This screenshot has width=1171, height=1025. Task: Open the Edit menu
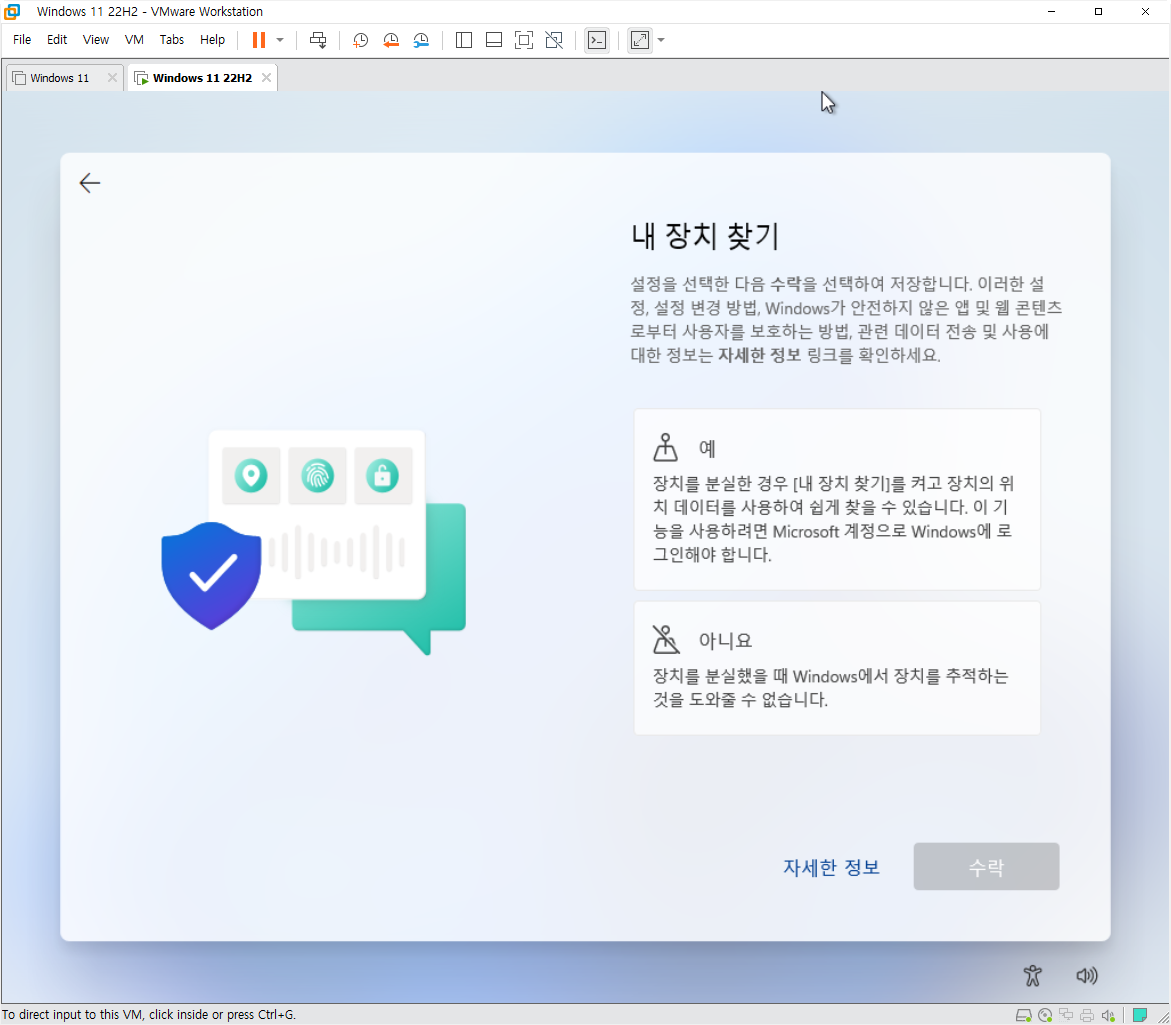[57, 40]
